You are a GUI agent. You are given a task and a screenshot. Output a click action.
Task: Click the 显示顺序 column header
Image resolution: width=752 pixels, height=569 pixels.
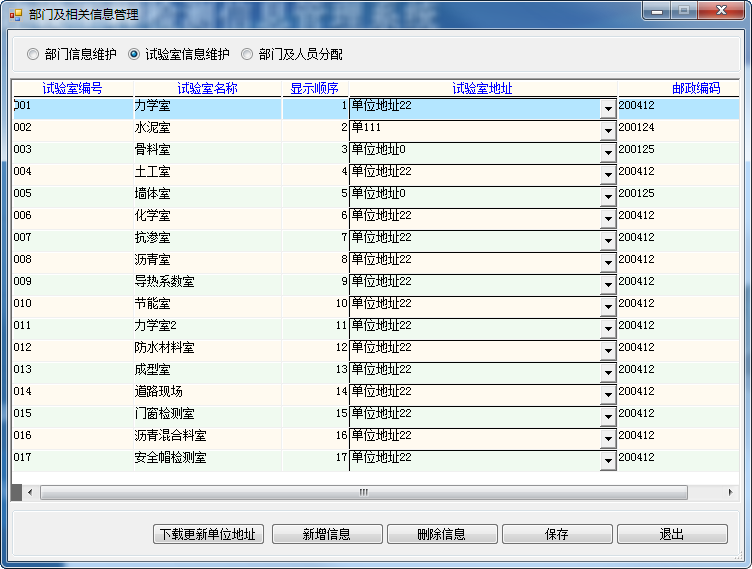coord(314,88)
